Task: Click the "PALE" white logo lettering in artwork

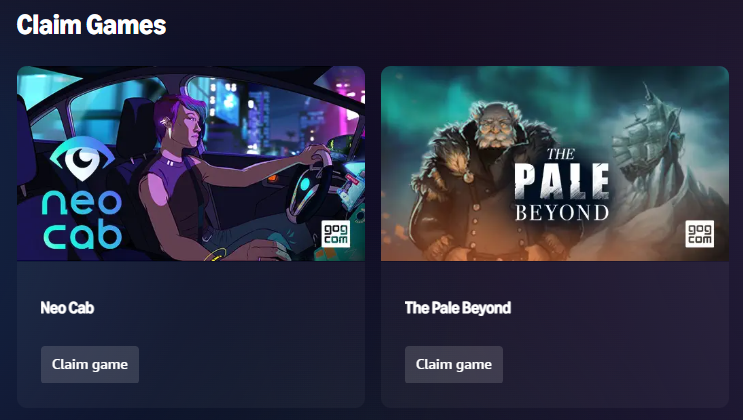Action: pos(562,181)
